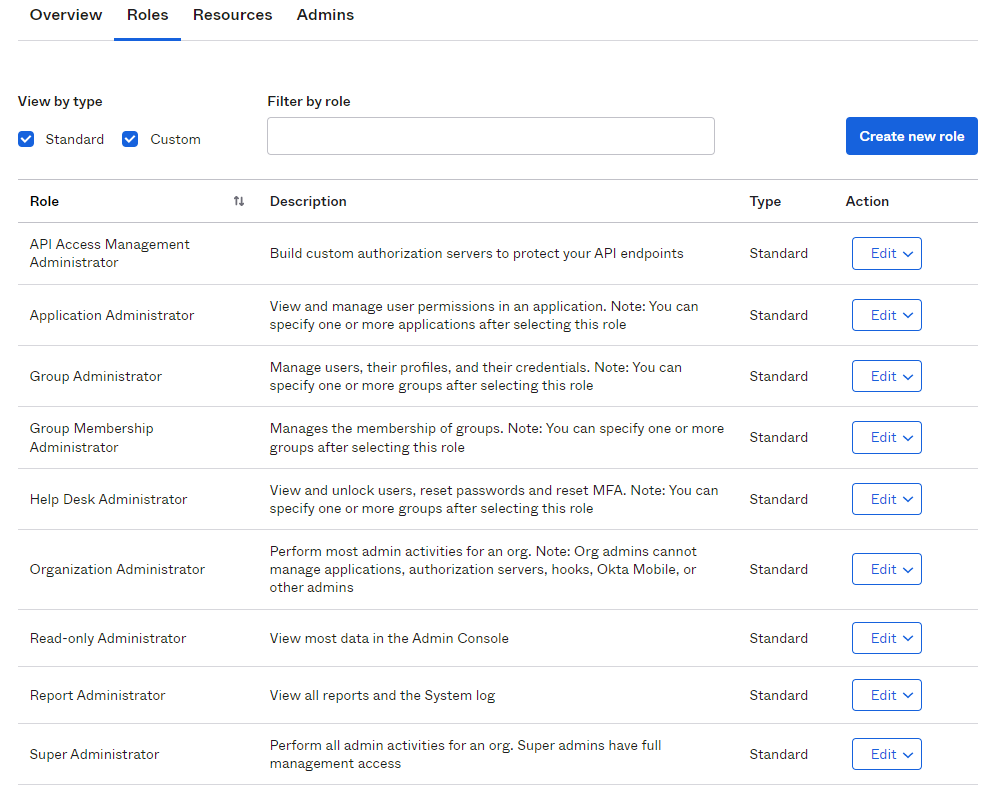Go to the Admins tab
This screenshot has width=1000, height=797.
point(325,15)
